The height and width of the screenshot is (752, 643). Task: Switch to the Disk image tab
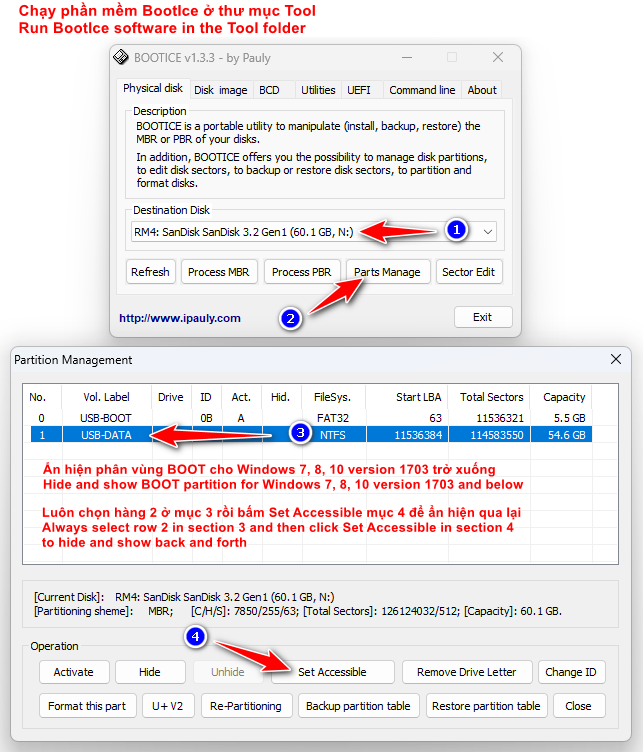click(220, 90)
